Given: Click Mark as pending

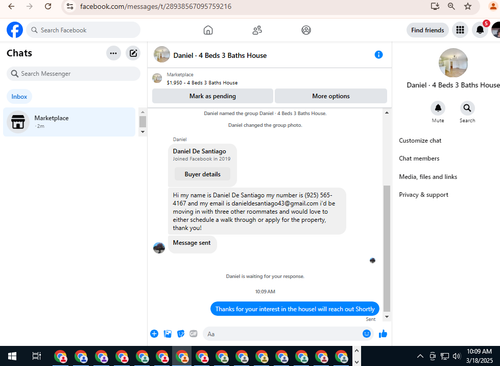Looking at the screenshot, I should [213, 96].
